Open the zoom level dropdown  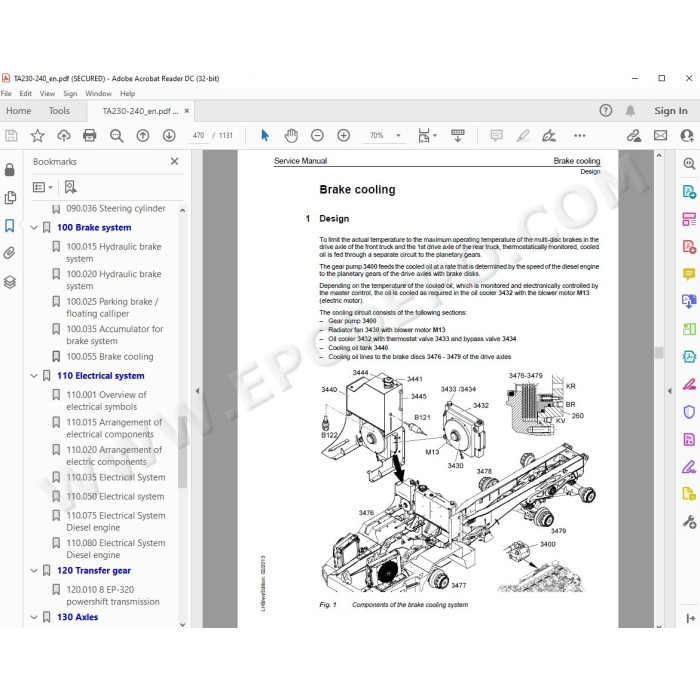[398, 135]
